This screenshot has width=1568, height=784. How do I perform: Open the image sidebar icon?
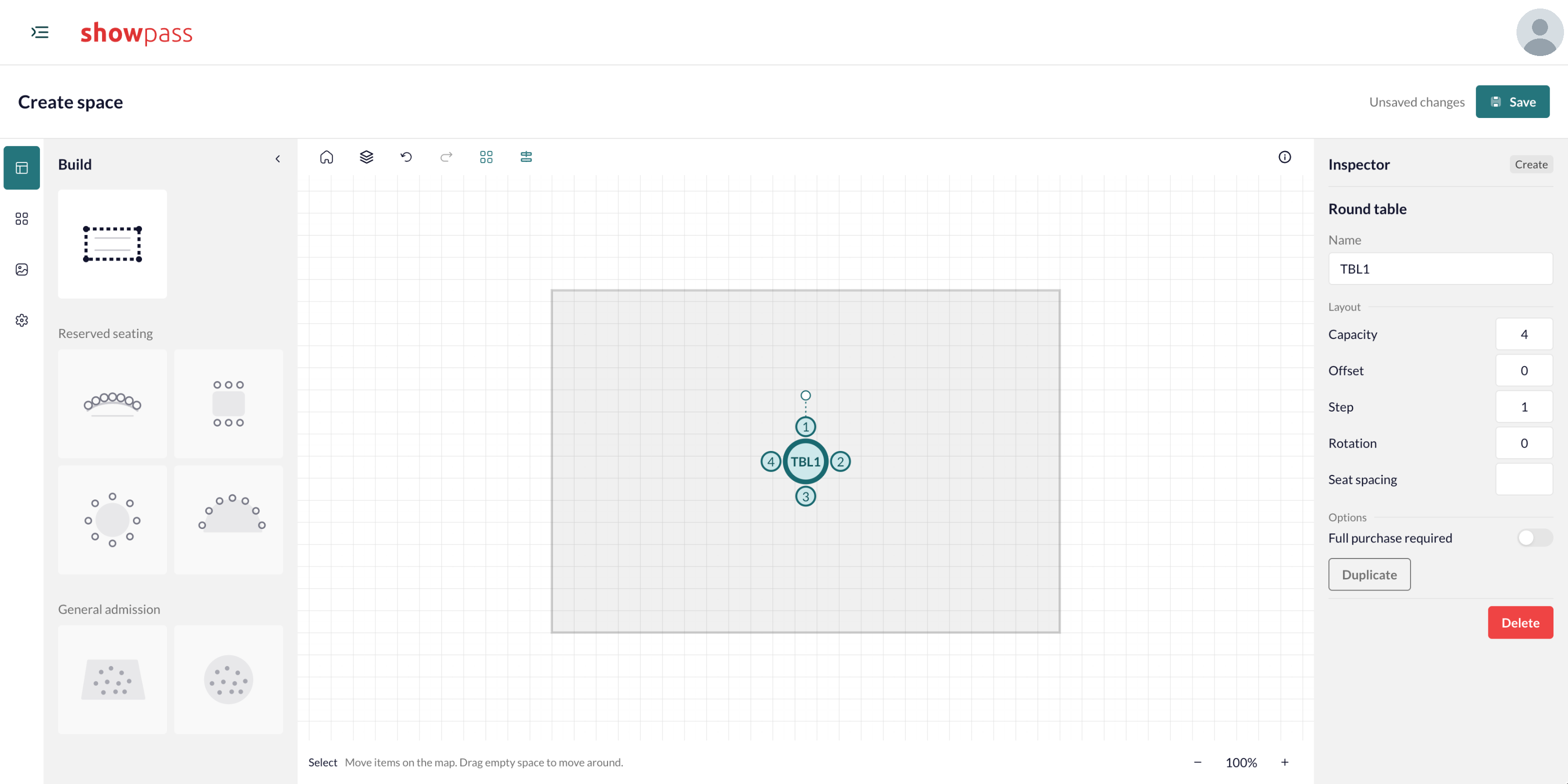[x=22, y=269]
